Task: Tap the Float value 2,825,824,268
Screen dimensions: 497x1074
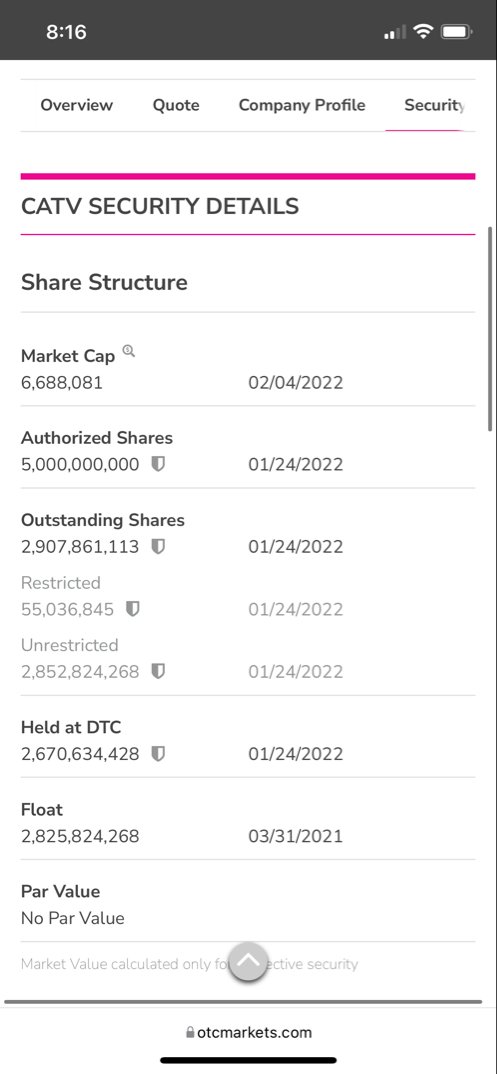Action: pyautogui.click(x=80, y=836)
